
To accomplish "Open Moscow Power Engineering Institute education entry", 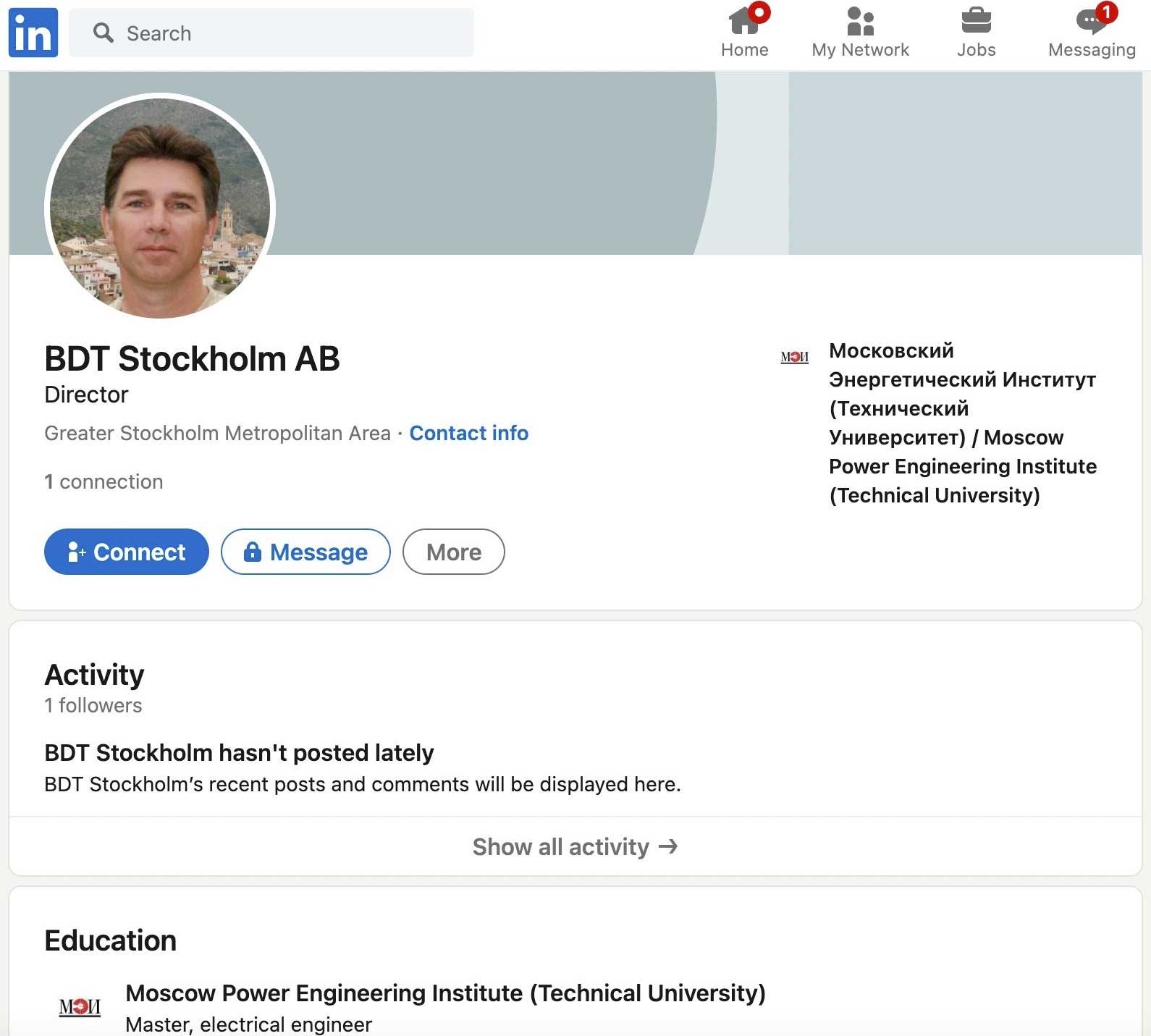I will coord(445,993).
